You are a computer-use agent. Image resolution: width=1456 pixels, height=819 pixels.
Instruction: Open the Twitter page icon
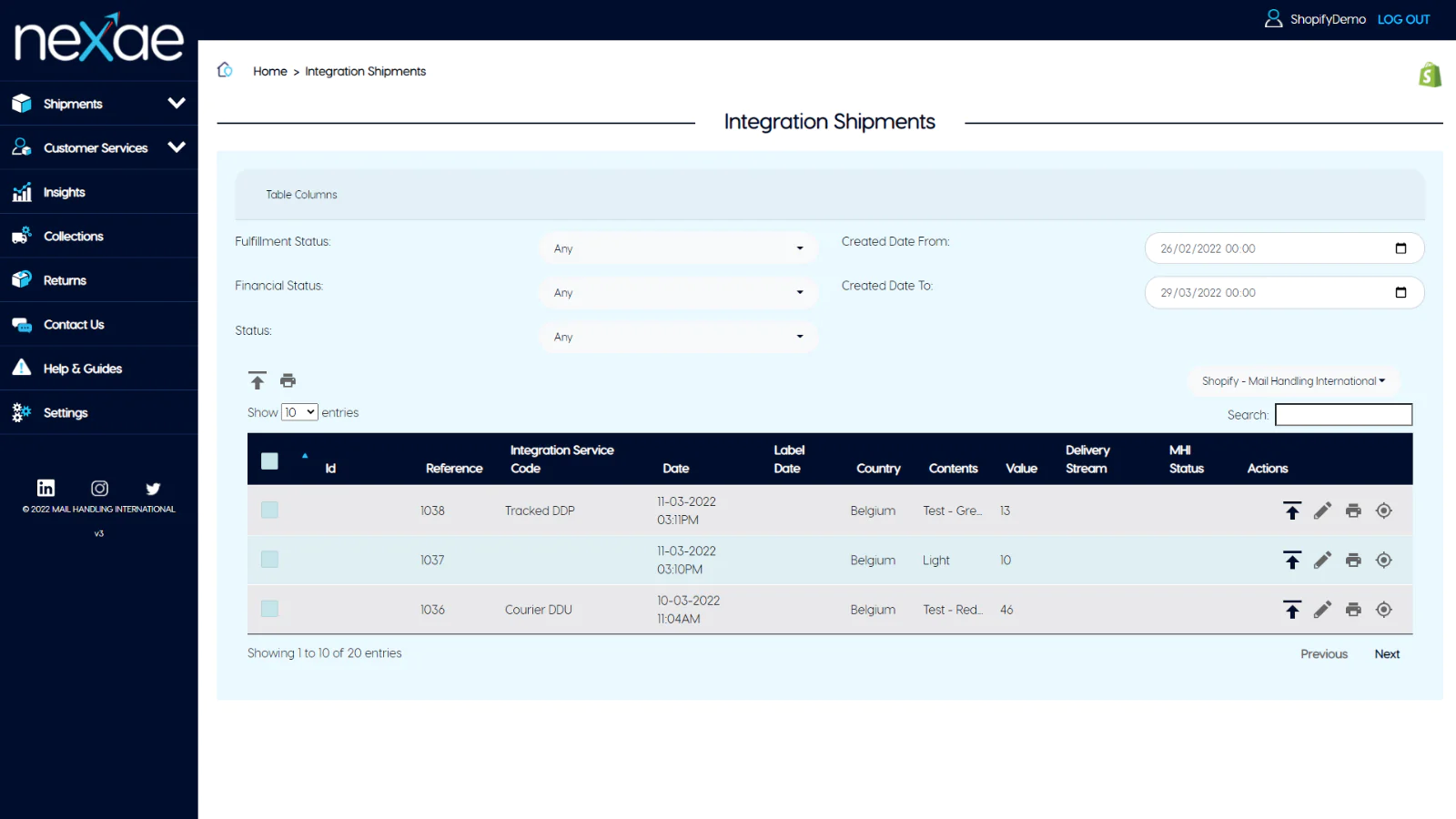point(153,489)
